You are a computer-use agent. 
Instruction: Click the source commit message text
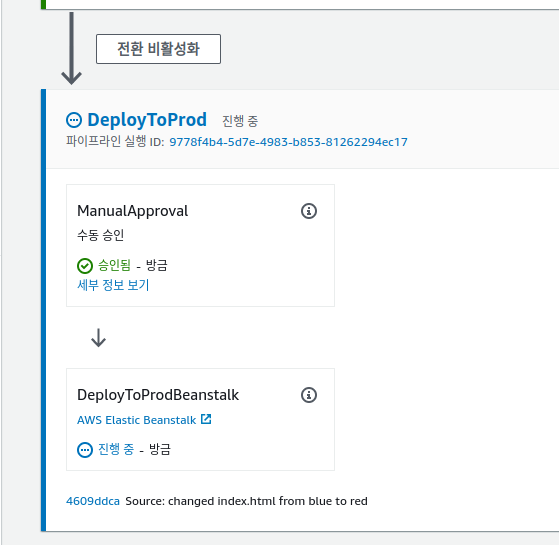click(x=246, y=501)
